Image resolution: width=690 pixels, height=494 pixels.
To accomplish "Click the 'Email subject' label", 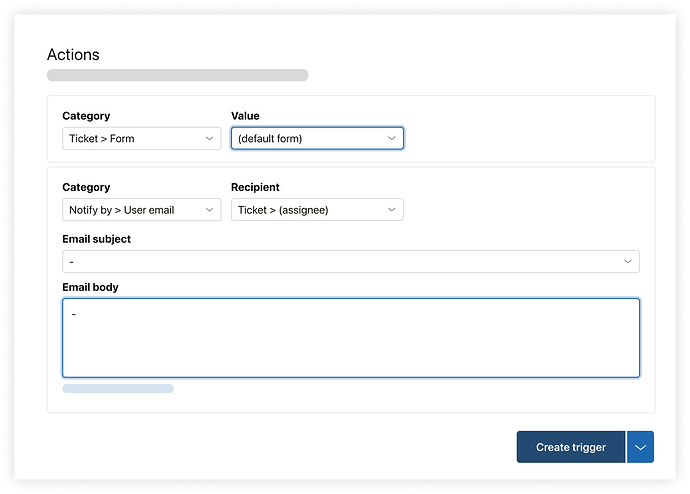I will coord(96,239).
